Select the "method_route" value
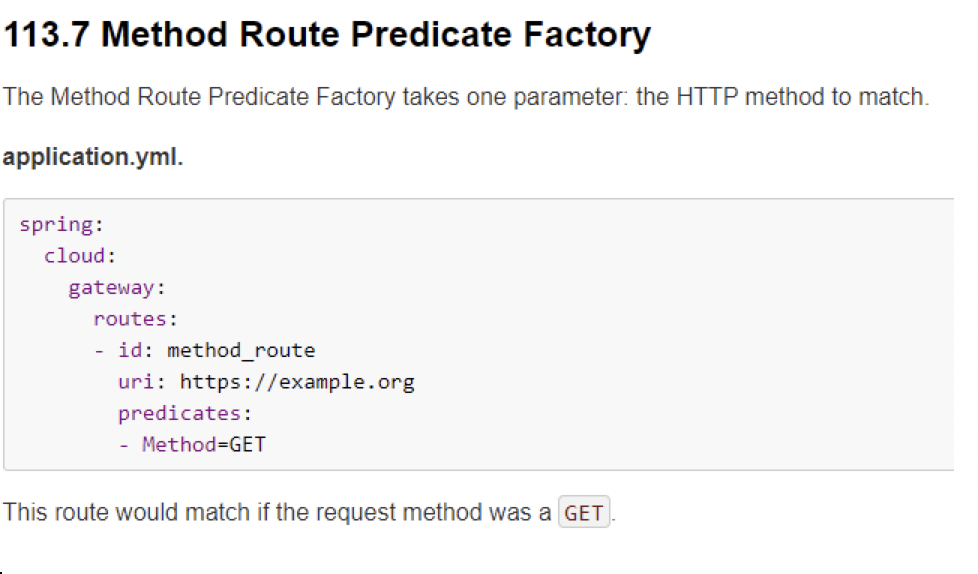Viewport: 978px width, 574px height. tap(241, 351)
